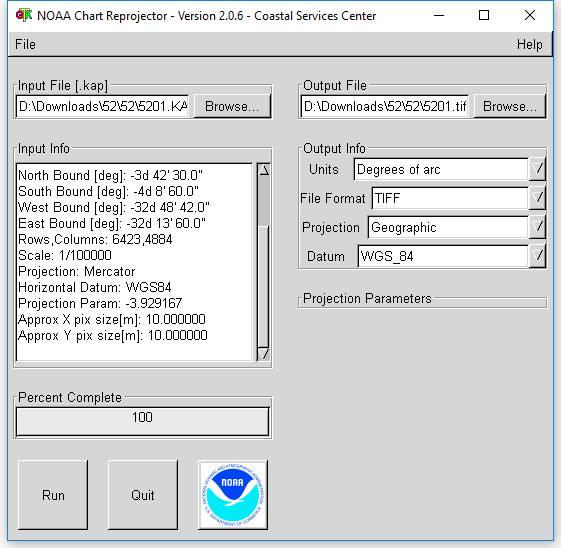Click the Input Info scroll up arrow
The image size is (561, 548).
coord(264,170)
